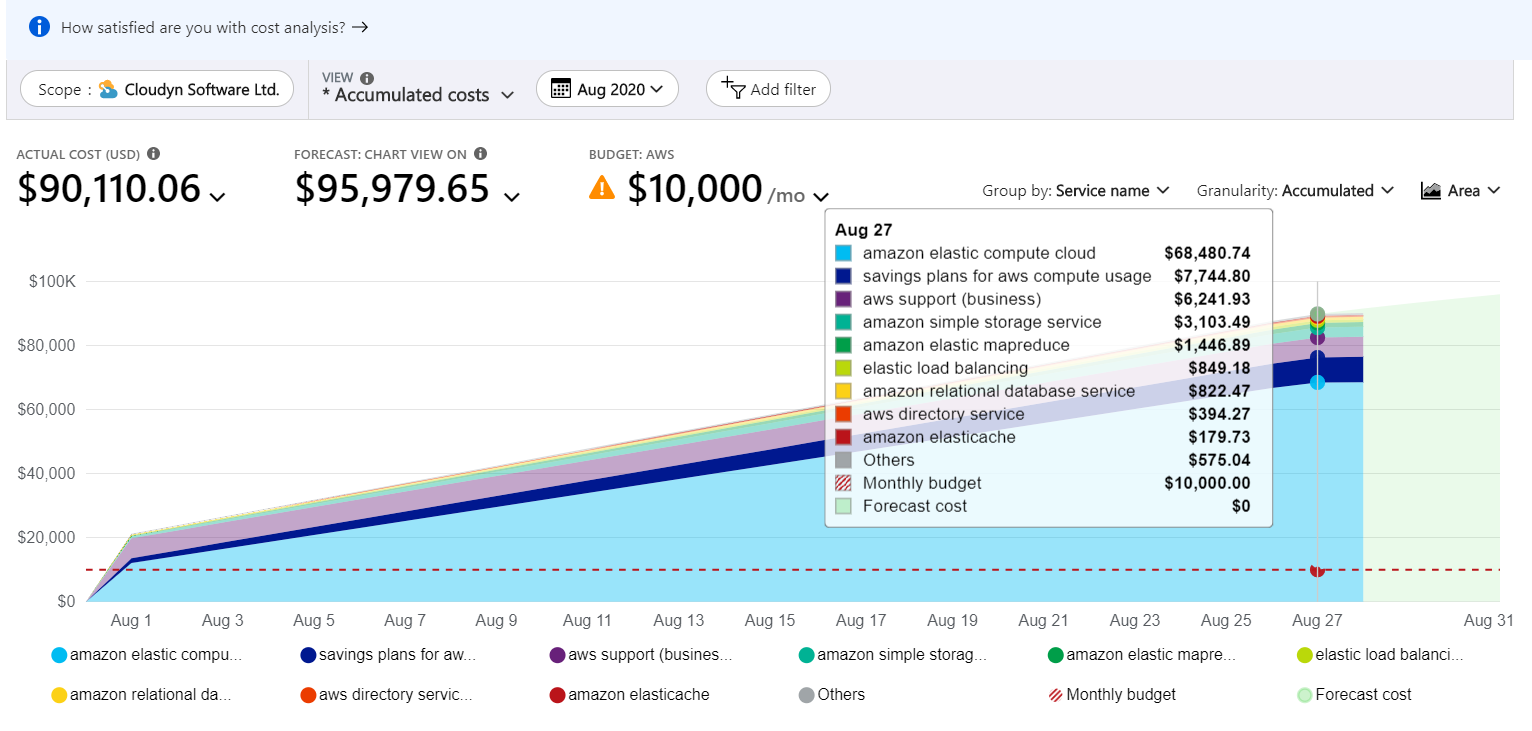Click the info icon beside VIEW label
The image size is (1532, 731).
[x=367, y=78]
